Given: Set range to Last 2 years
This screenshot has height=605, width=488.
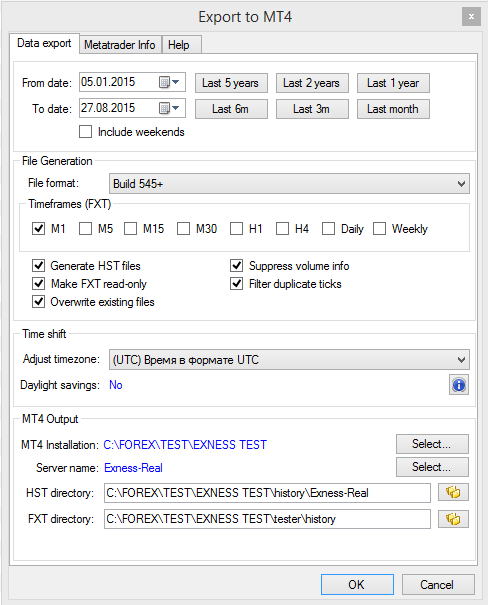Looking at the screenshot, I should (312, 83).
